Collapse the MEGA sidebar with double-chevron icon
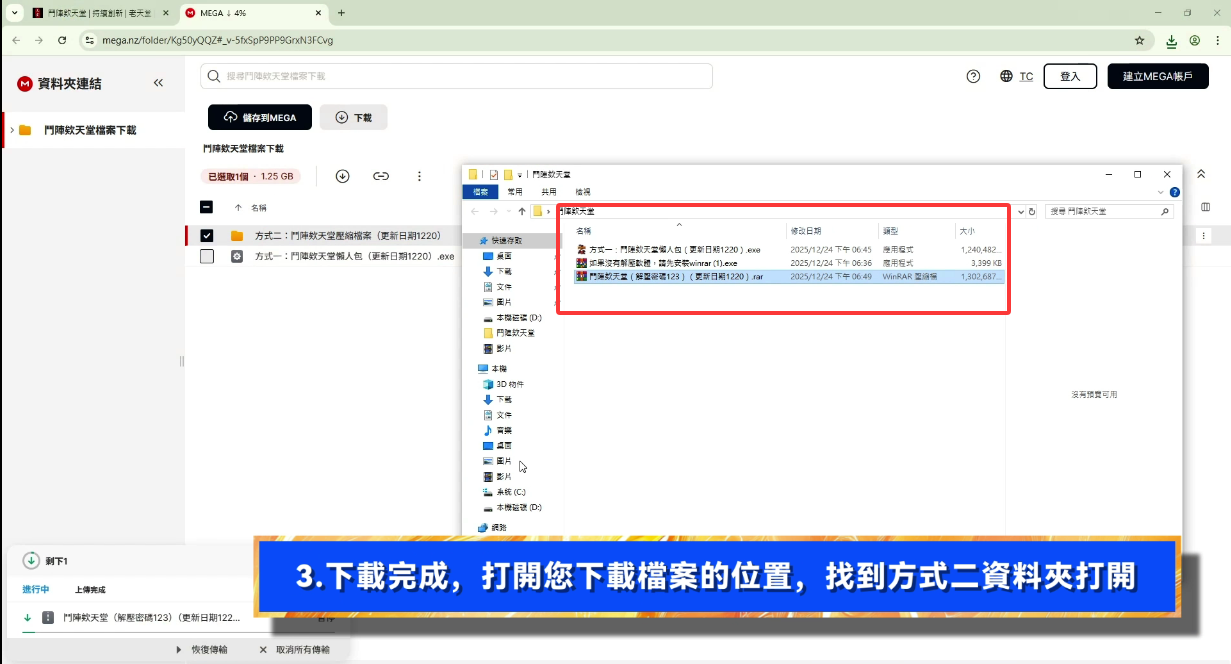This screenshot has width=1231, height=664. tap(158, 83)
